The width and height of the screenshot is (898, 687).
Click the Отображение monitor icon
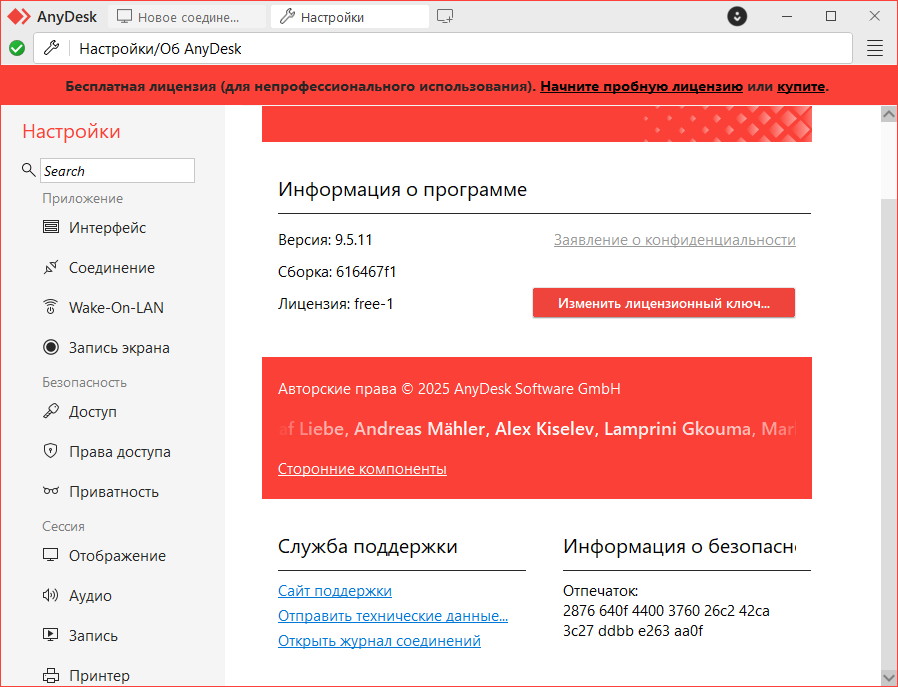click(x=51, y=555)
